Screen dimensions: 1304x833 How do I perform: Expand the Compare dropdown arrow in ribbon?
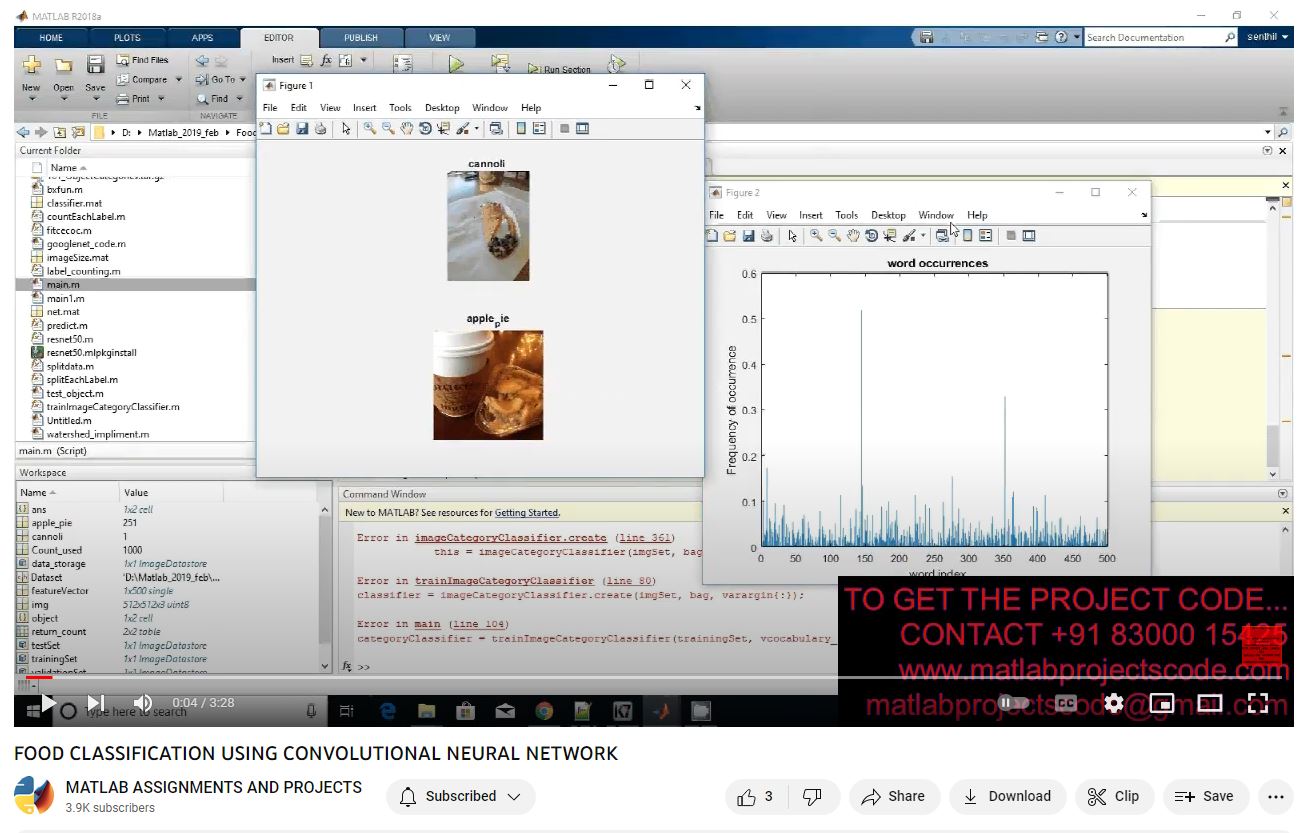179,80
